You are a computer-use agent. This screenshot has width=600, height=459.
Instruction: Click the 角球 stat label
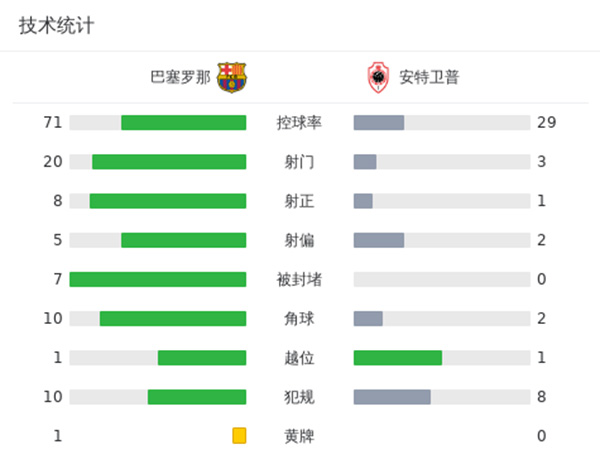point(299,319)
